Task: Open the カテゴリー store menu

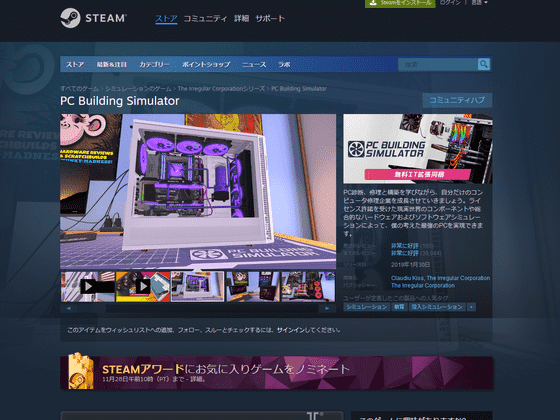Action: point(154,65)
